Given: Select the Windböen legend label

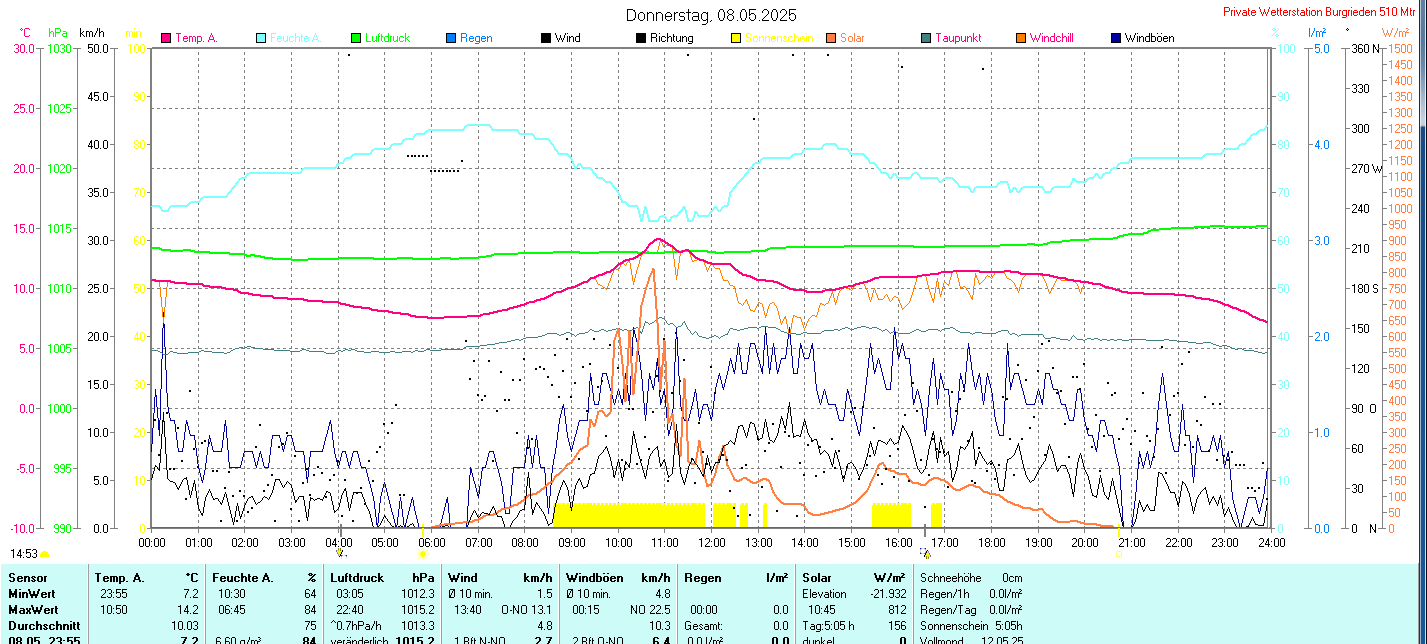Looking at the screenshot, I should pyautogui.click(x=1150, y=38).
